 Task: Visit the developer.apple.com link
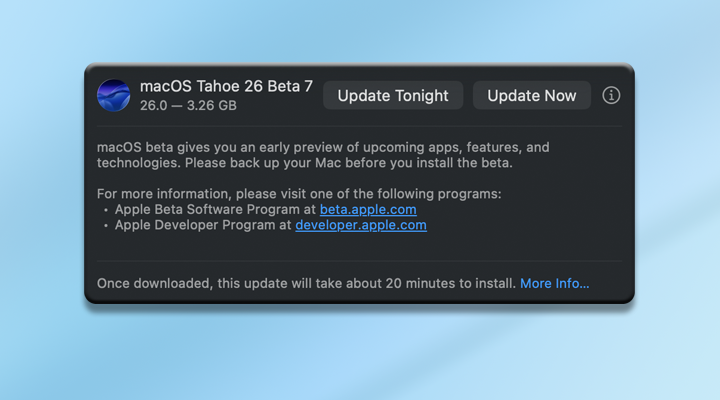tap(361, 226)
